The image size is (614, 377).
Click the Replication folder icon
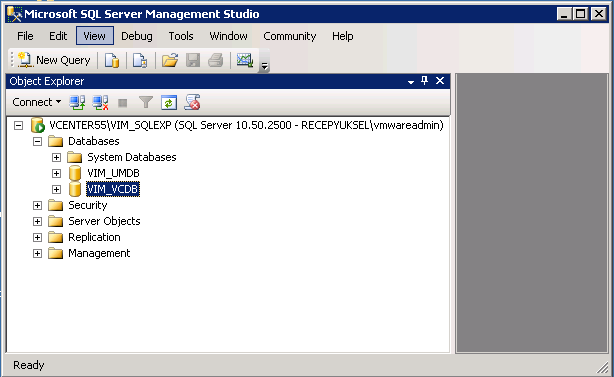click(56, 238)
